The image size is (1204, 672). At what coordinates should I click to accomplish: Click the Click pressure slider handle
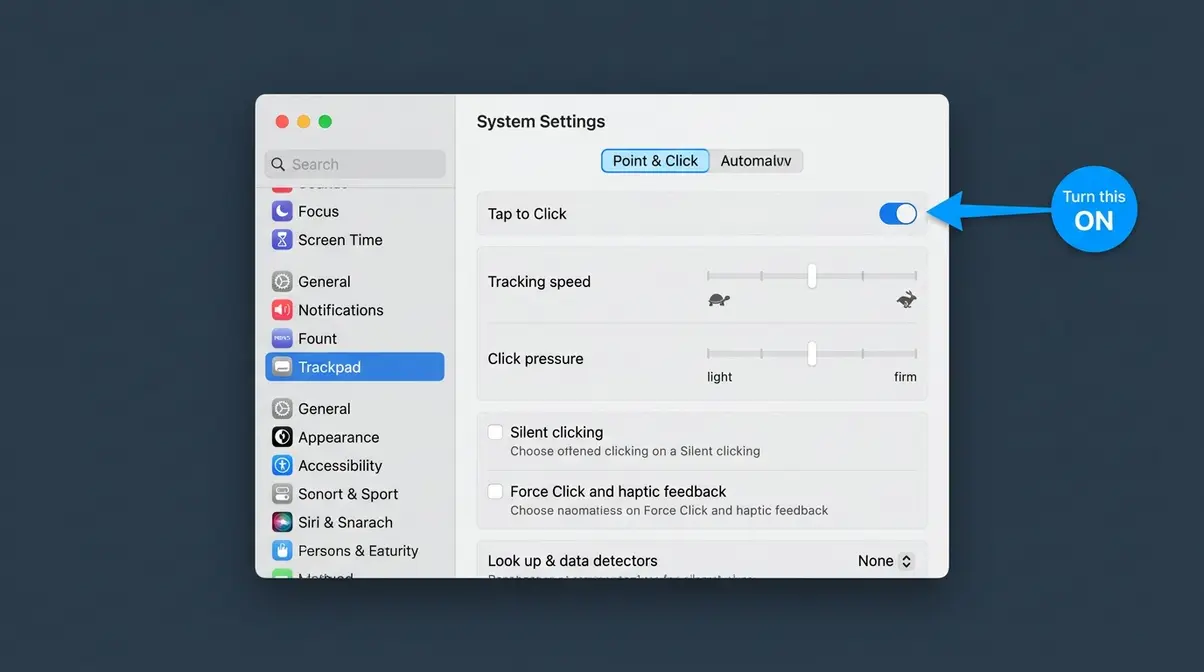[812, 353]
